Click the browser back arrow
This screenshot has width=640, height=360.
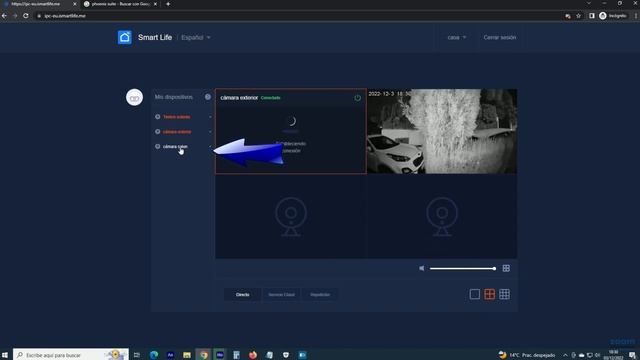pos(4,16)
